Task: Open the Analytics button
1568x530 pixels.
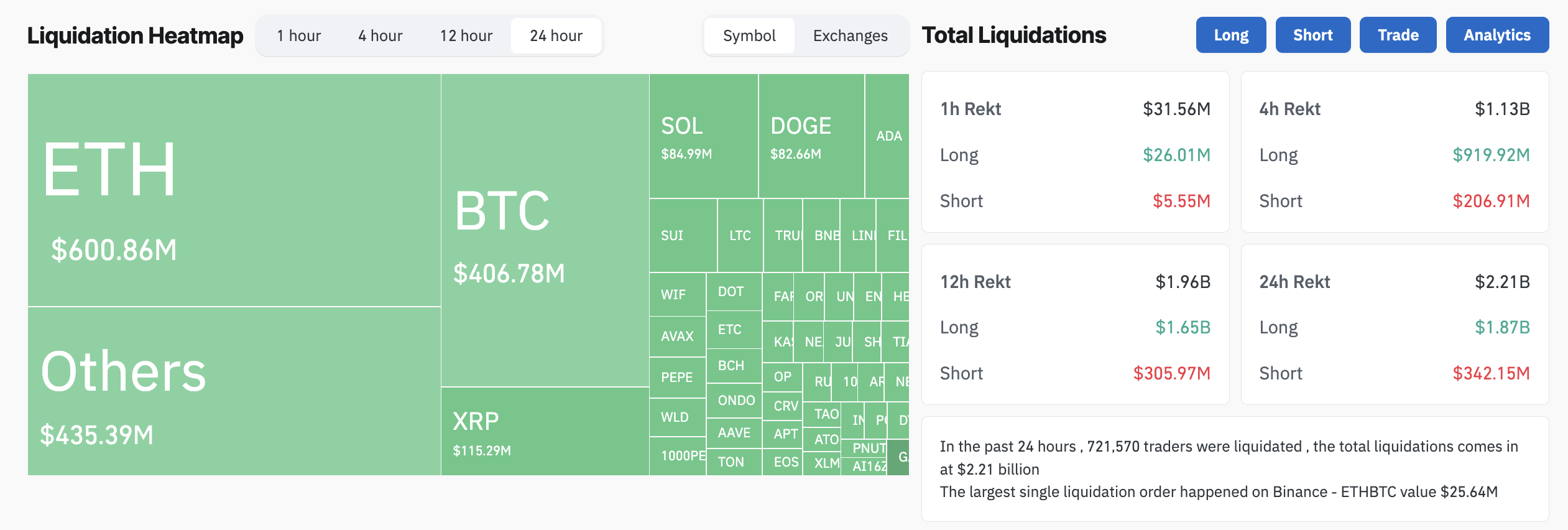Action: click(x=1497, y=35)
